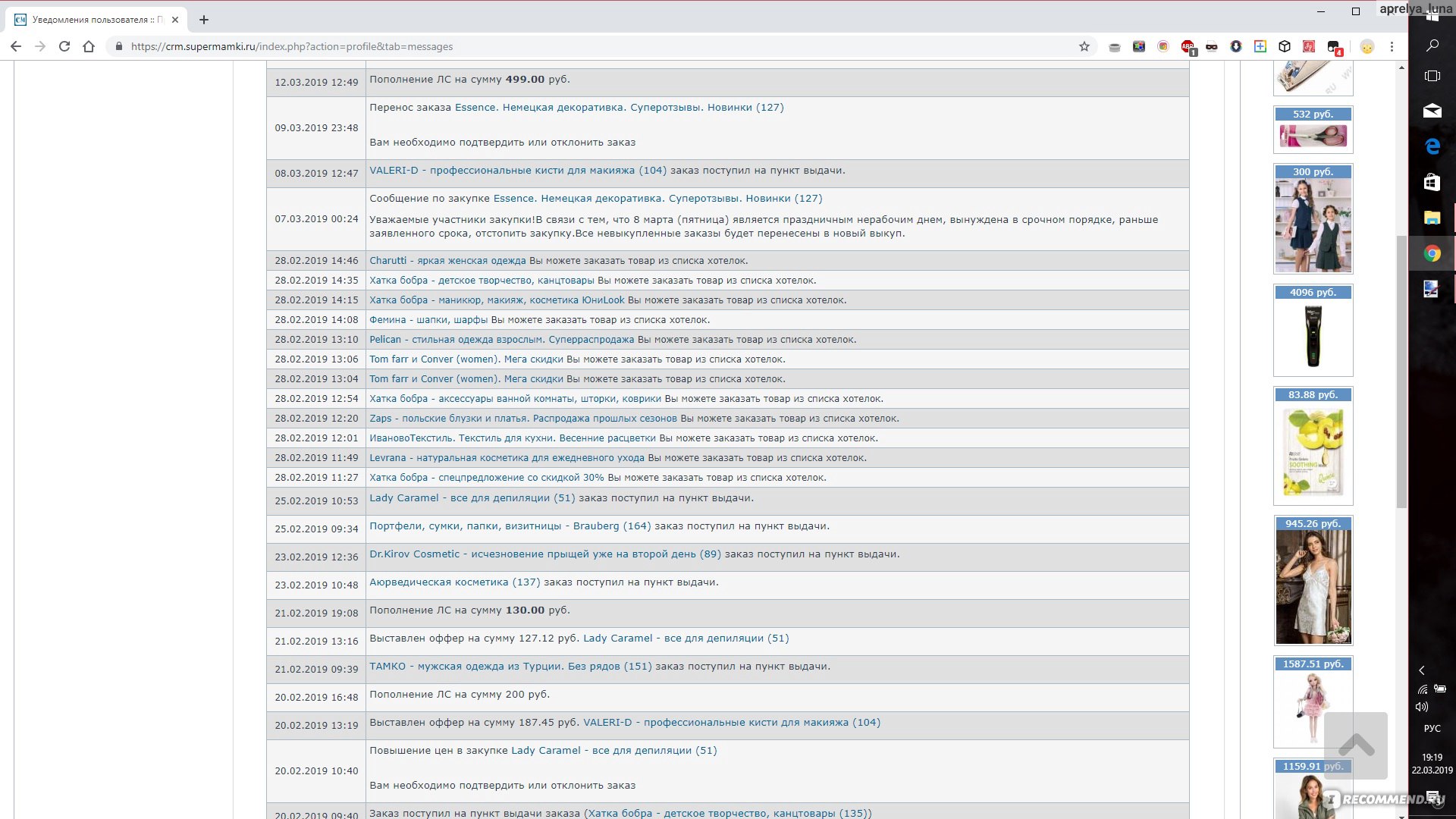The width and height of the screenshot is (1456, 819).
Task: Open the 1587.51 руб. doll thumbnail
Action: coord(1313,702)
